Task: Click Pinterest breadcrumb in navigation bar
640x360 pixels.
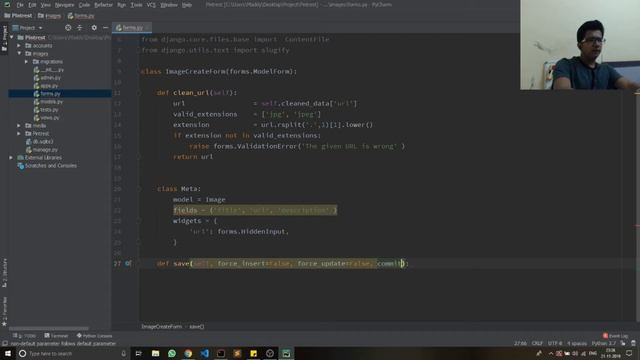Action: [18, 16]
